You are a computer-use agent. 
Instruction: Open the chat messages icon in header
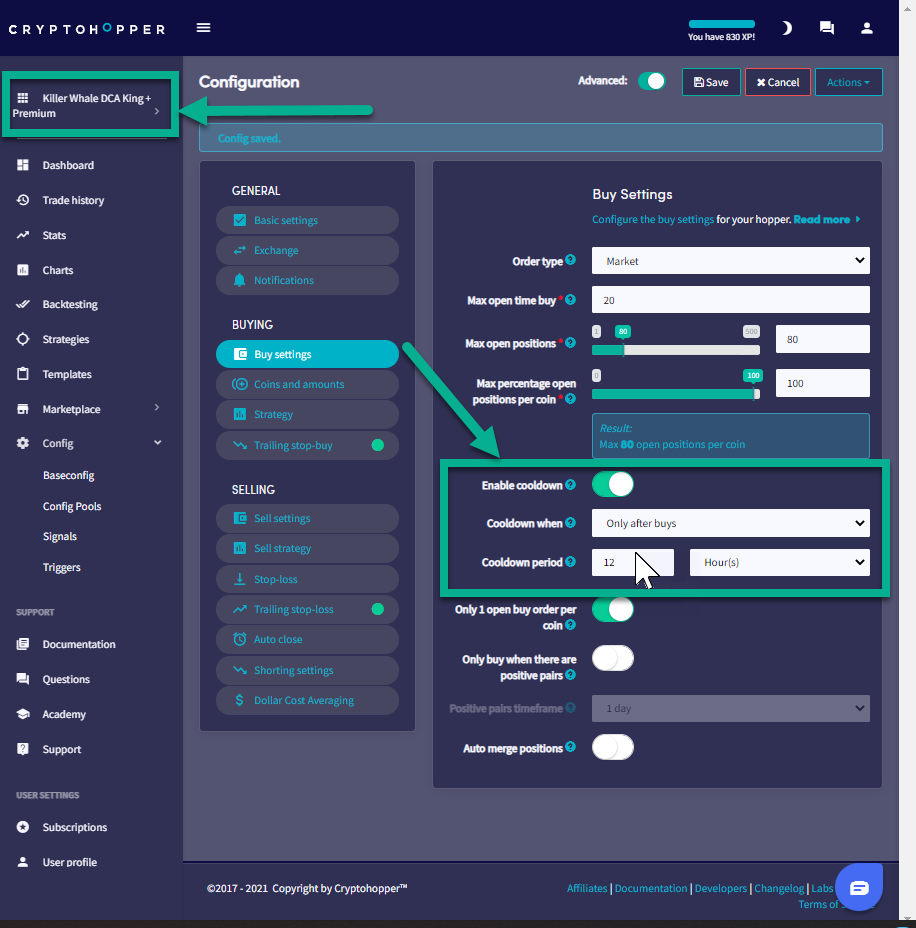coord(827,28)
